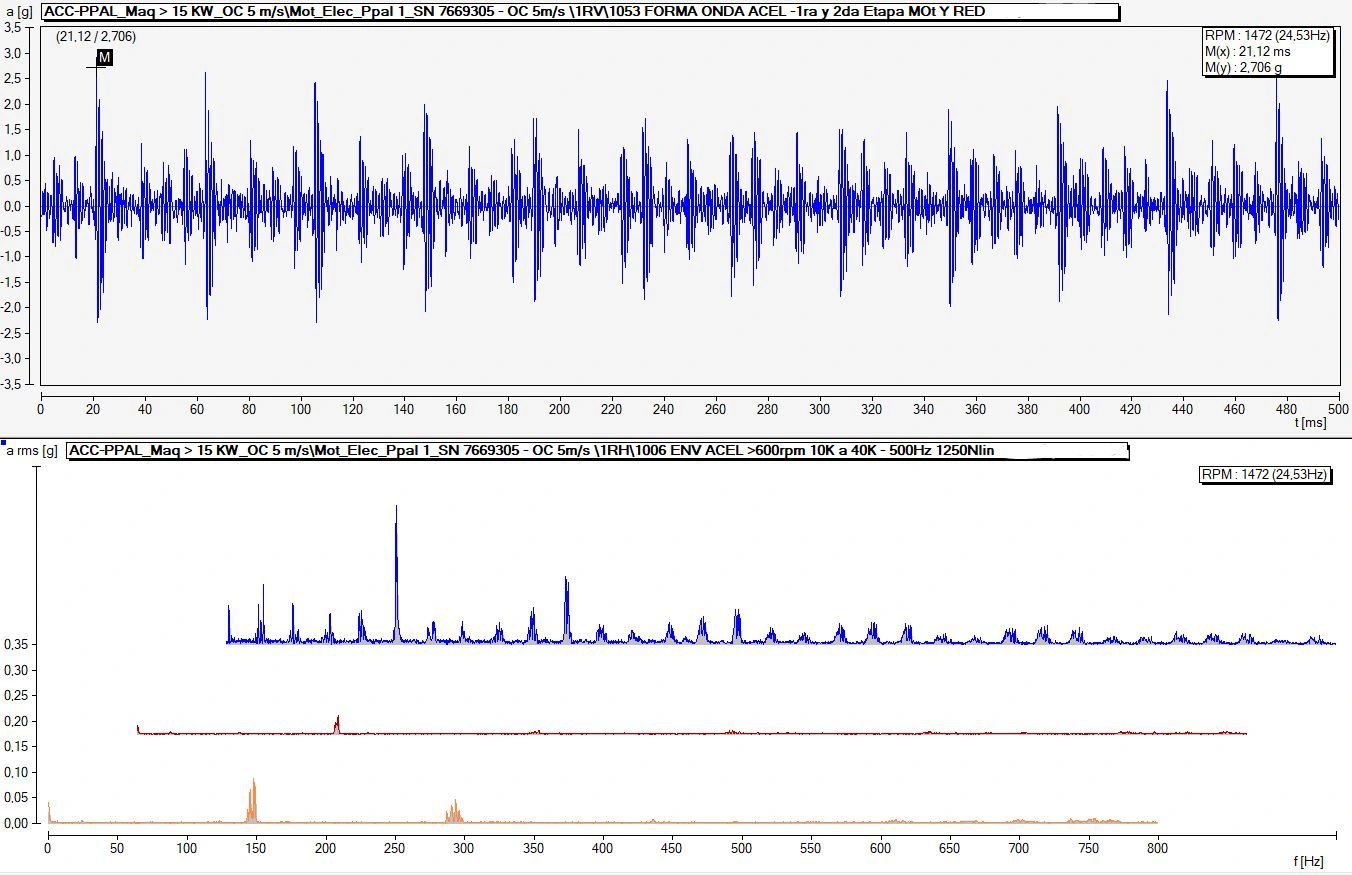Screen dimensions: 1352x875
Task: Click the 'a rms [g]' spectrum axis label
Action: (x=34, y=451)
